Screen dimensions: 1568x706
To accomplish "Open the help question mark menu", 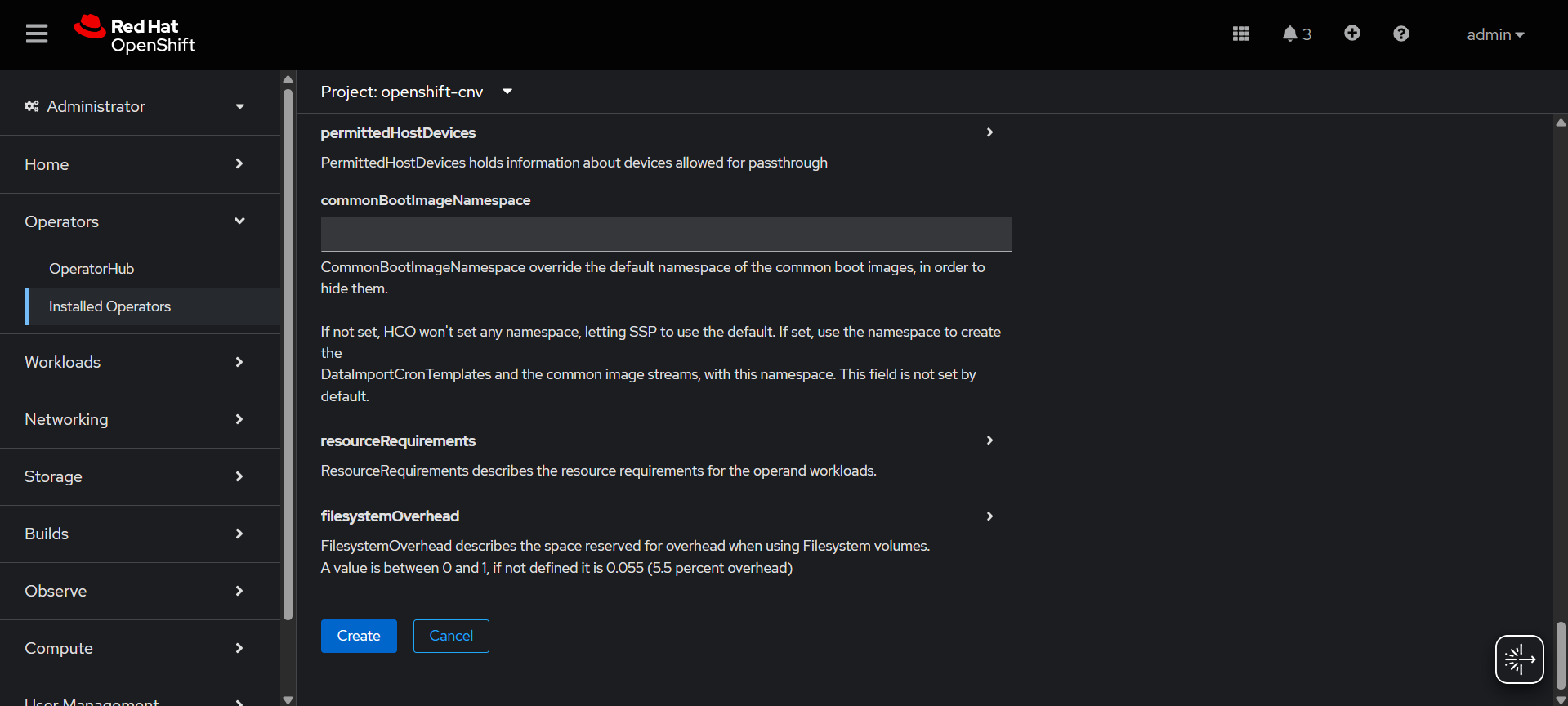I will point(1400,34).
